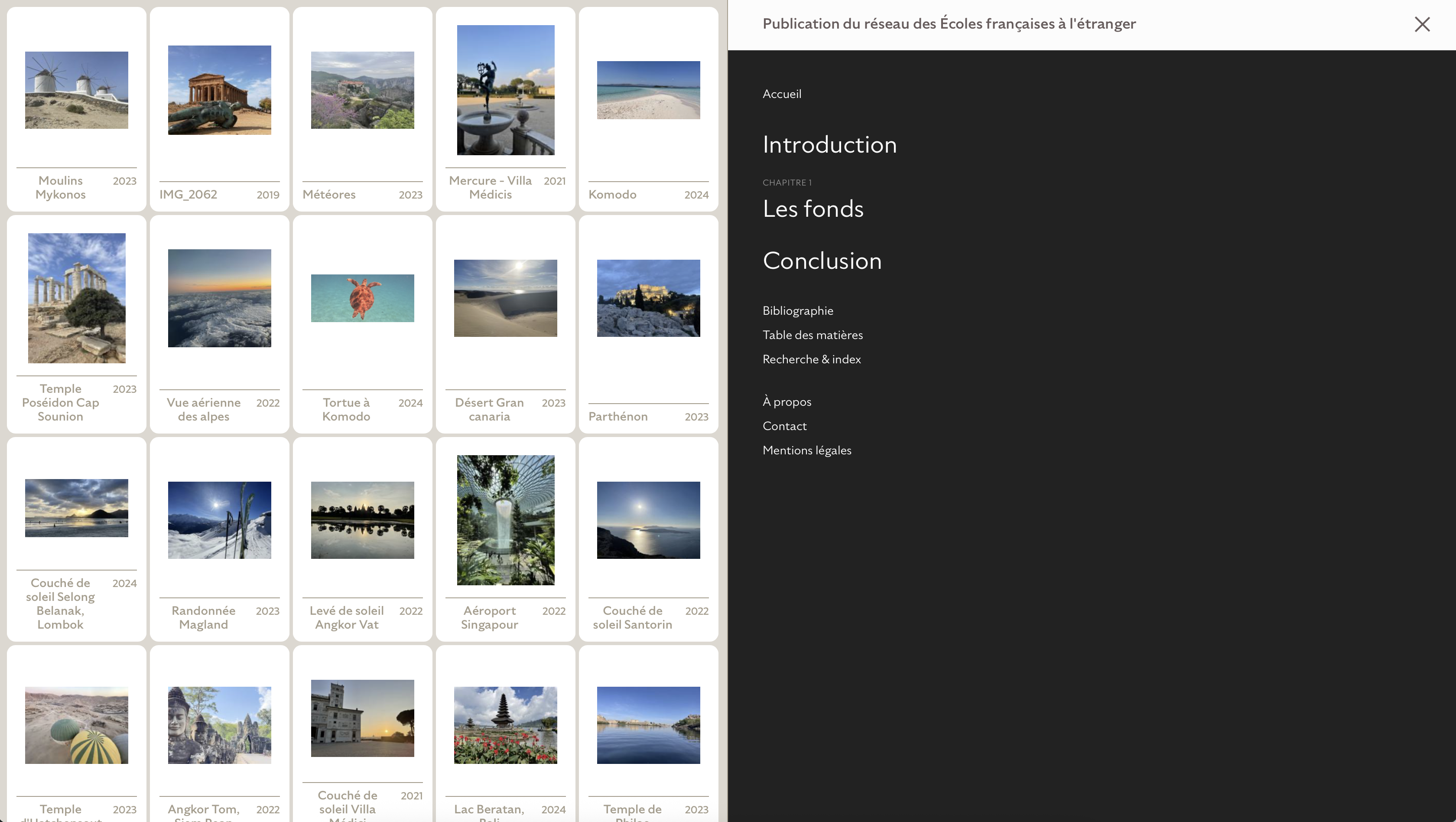
Task: Open the Moulins Mykonos windmill photo
Action: pos(76,91)
